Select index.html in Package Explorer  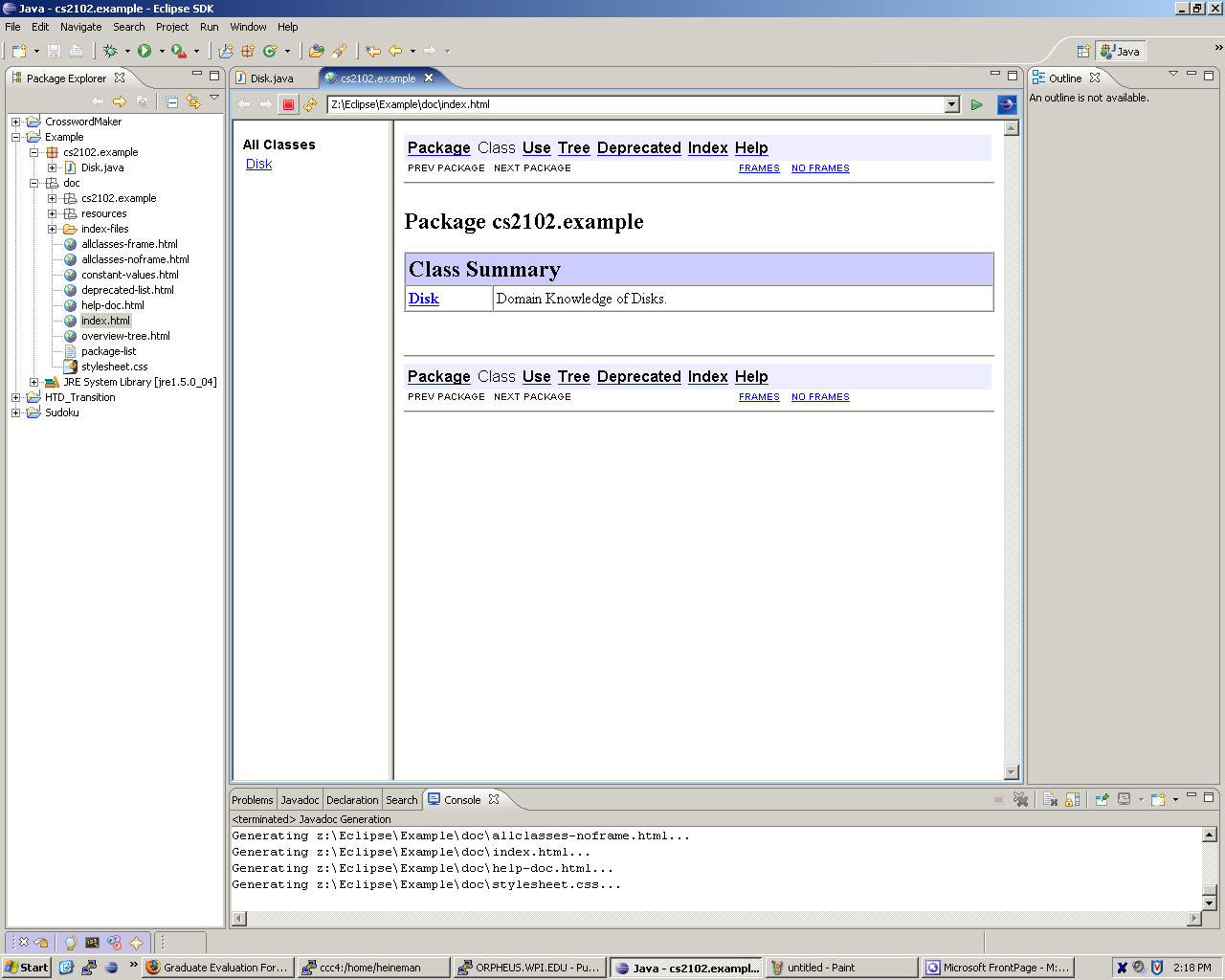point(105,321)
